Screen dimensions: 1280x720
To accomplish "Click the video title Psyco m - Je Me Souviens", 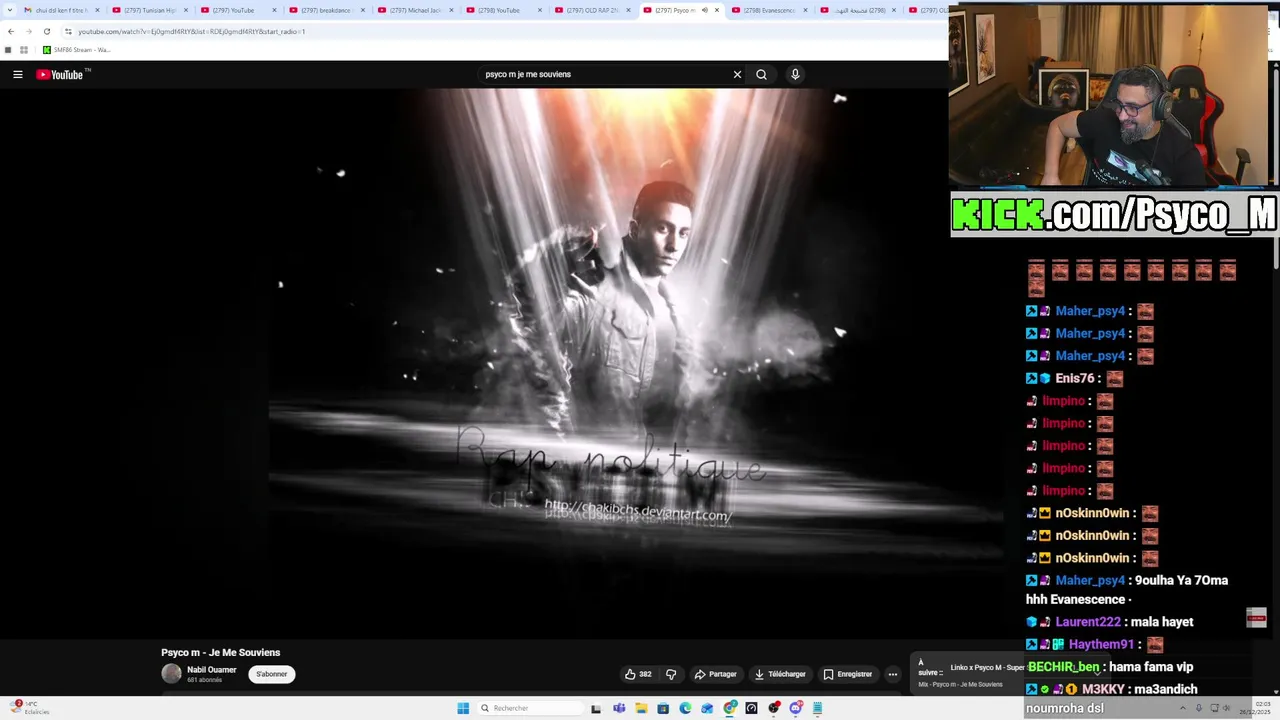I will pos(221,652).
